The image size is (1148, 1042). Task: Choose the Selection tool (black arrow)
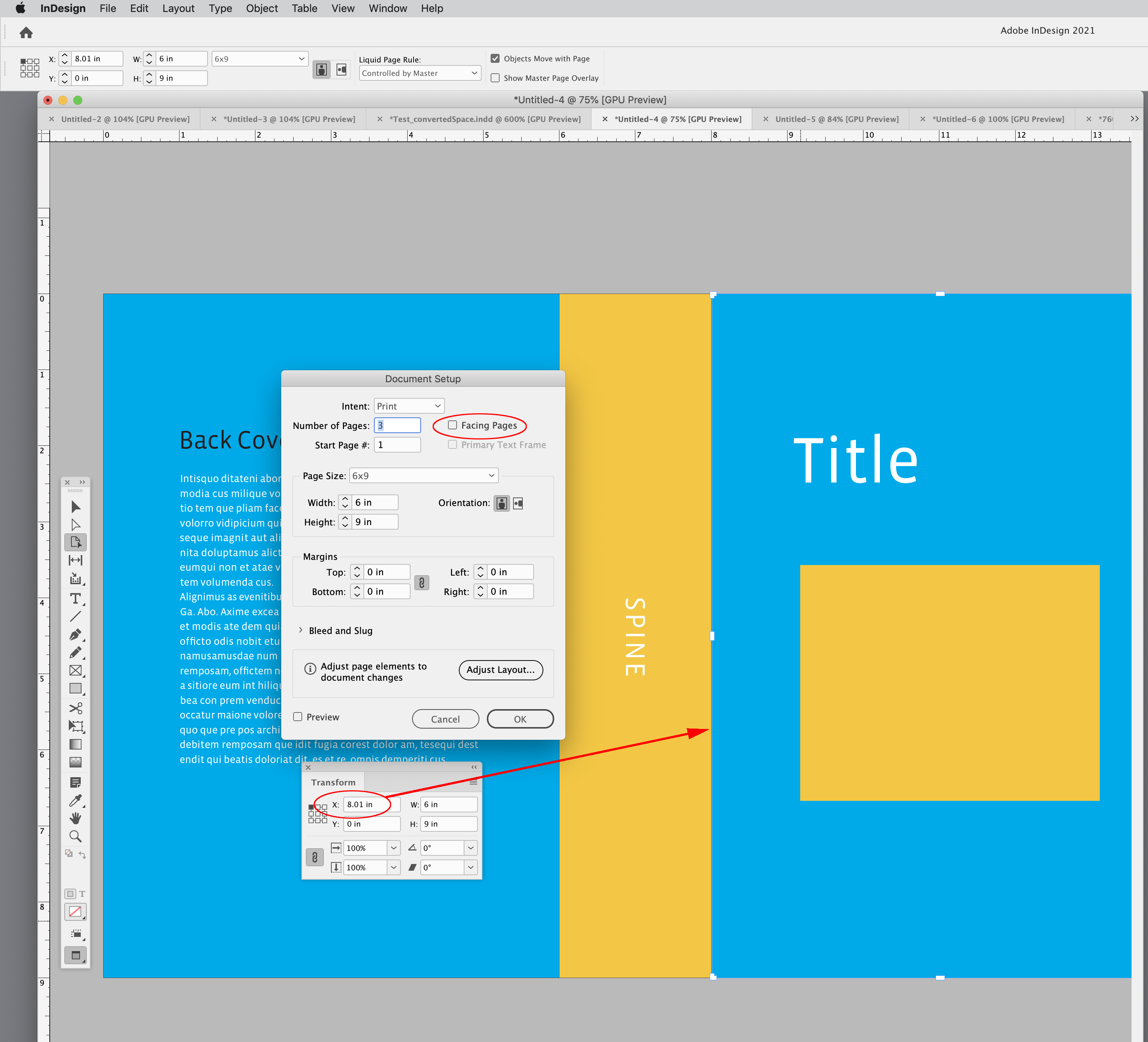pos(76,507)
